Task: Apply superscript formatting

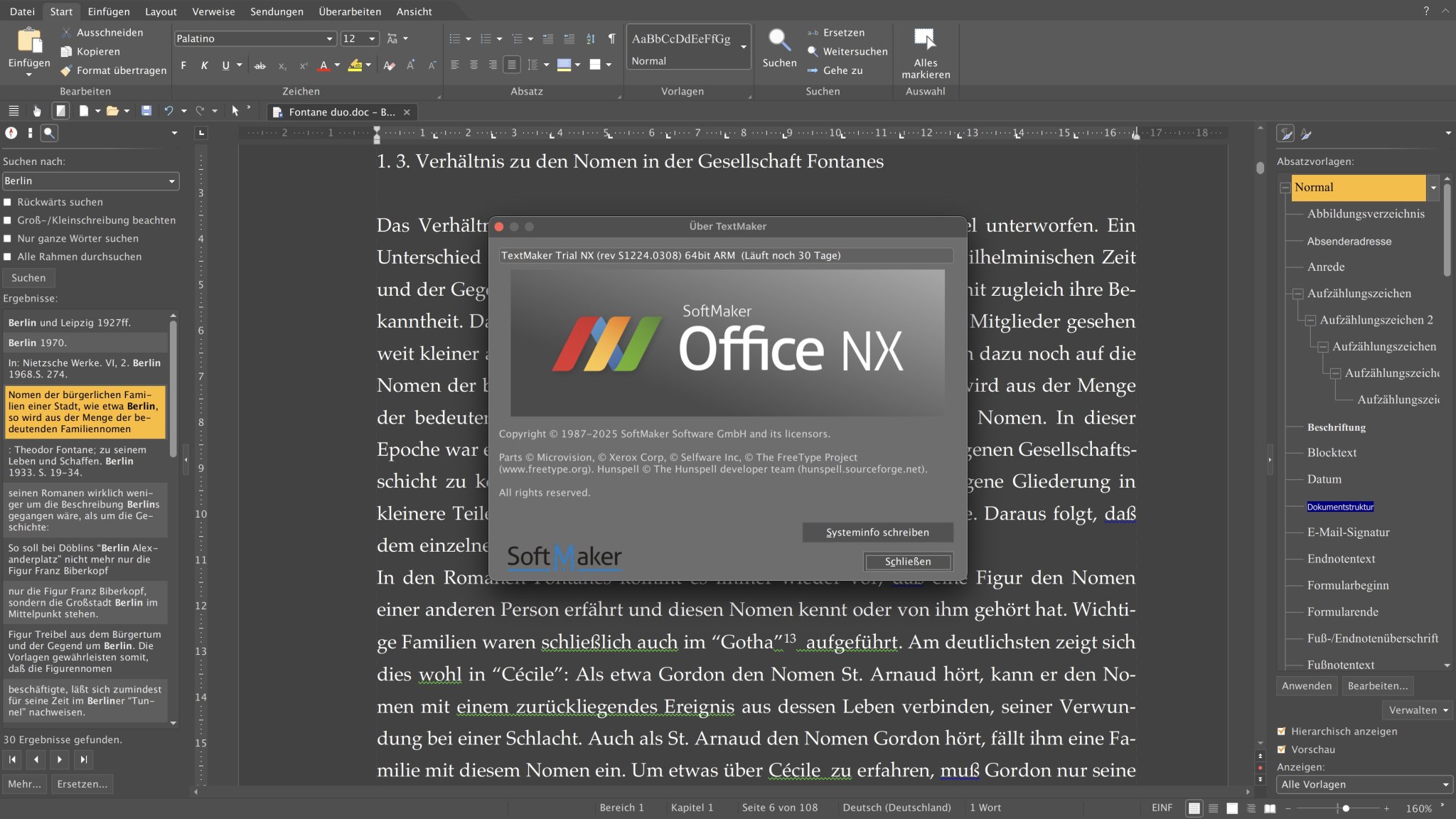Action: [304, 65]
